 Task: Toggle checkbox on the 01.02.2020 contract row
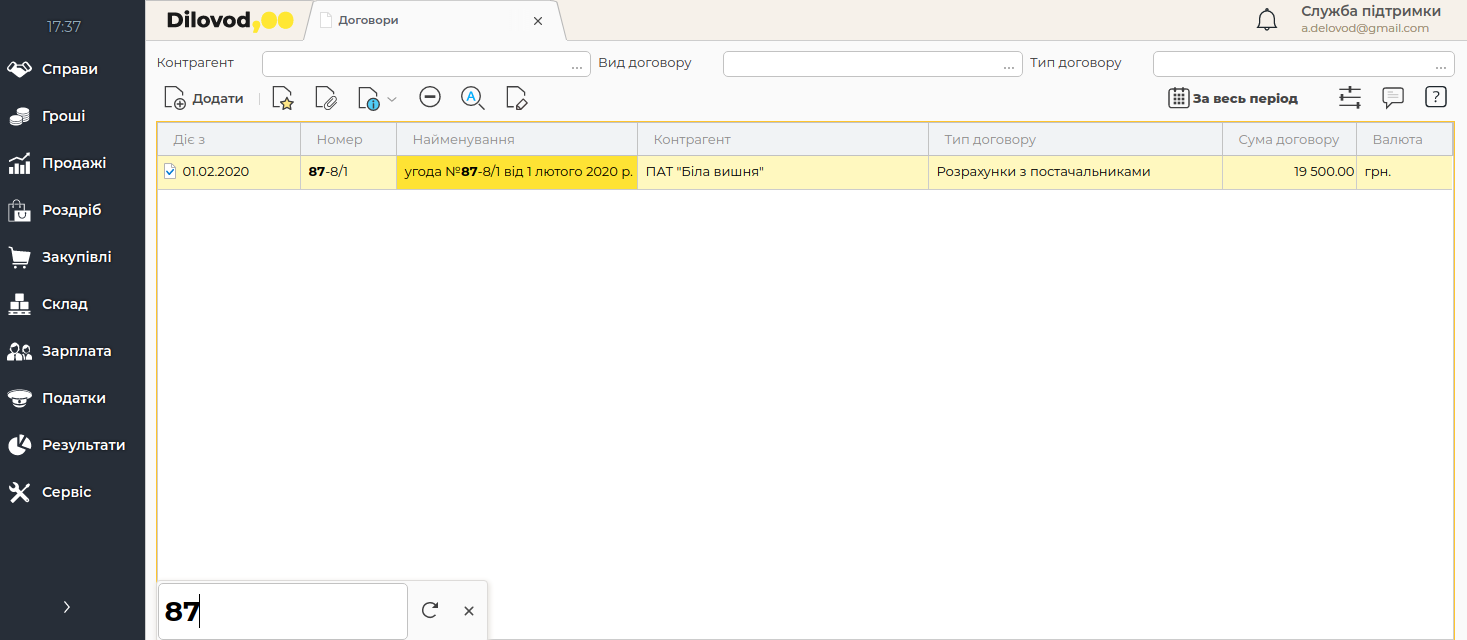170,172
